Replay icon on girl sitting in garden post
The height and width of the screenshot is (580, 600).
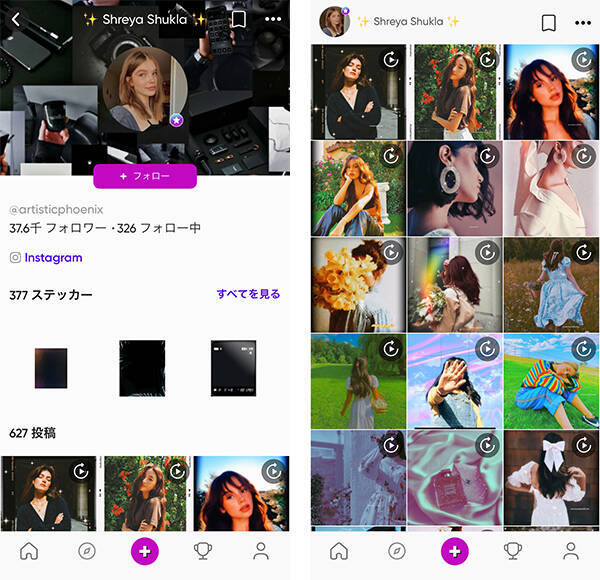[x=391, y=156]
